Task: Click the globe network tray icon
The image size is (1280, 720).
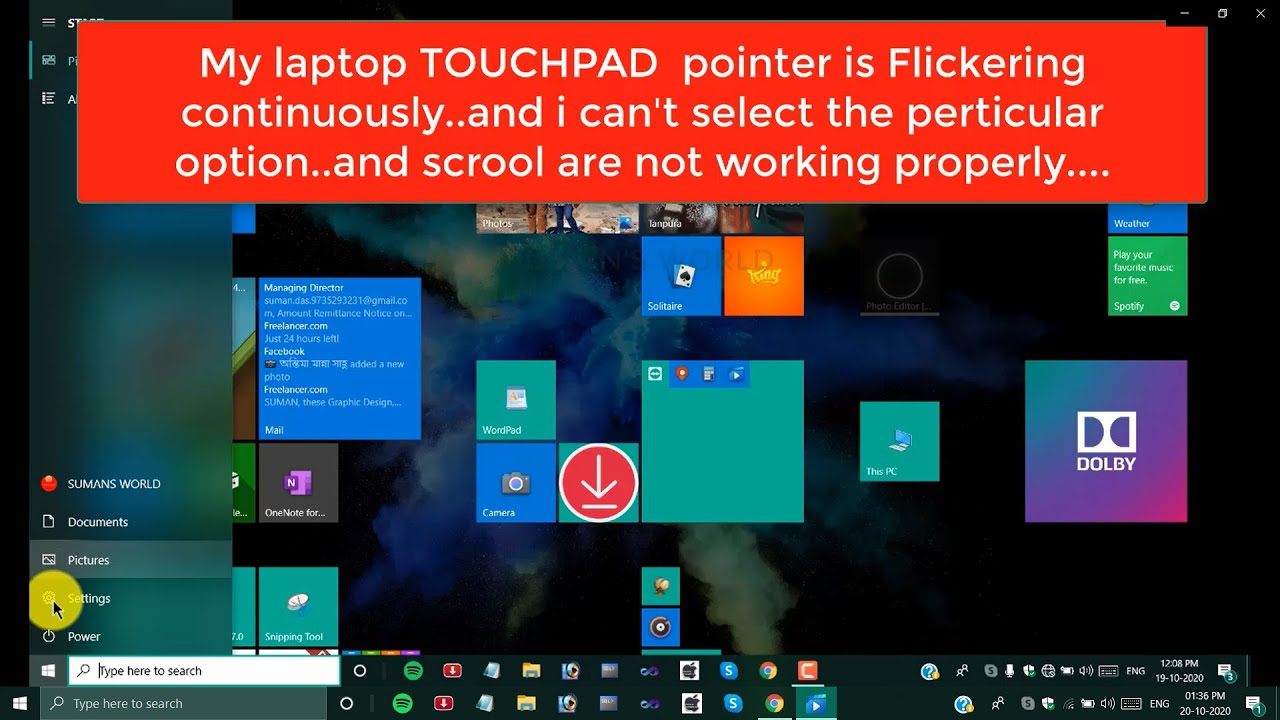Action: [x=1048, y=671]
